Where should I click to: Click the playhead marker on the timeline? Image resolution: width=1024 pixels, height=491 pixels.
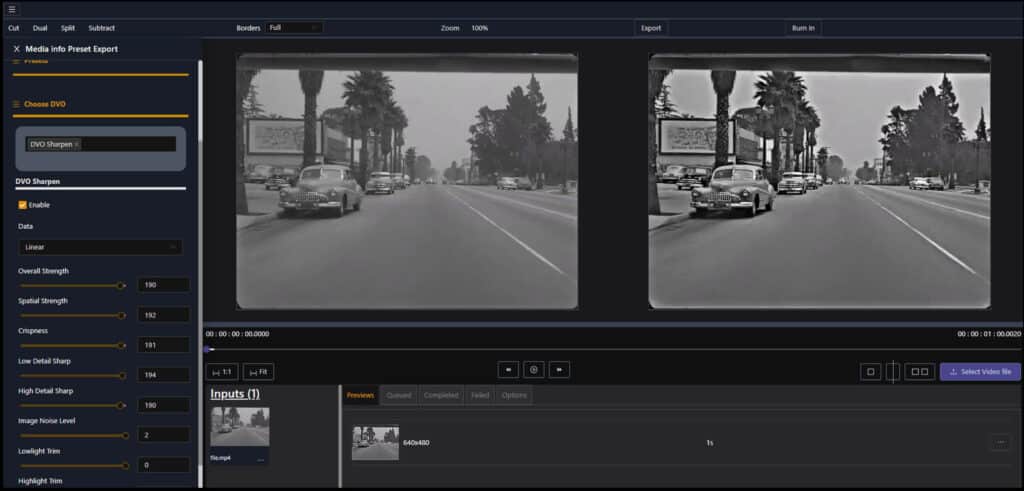[208, 349]
